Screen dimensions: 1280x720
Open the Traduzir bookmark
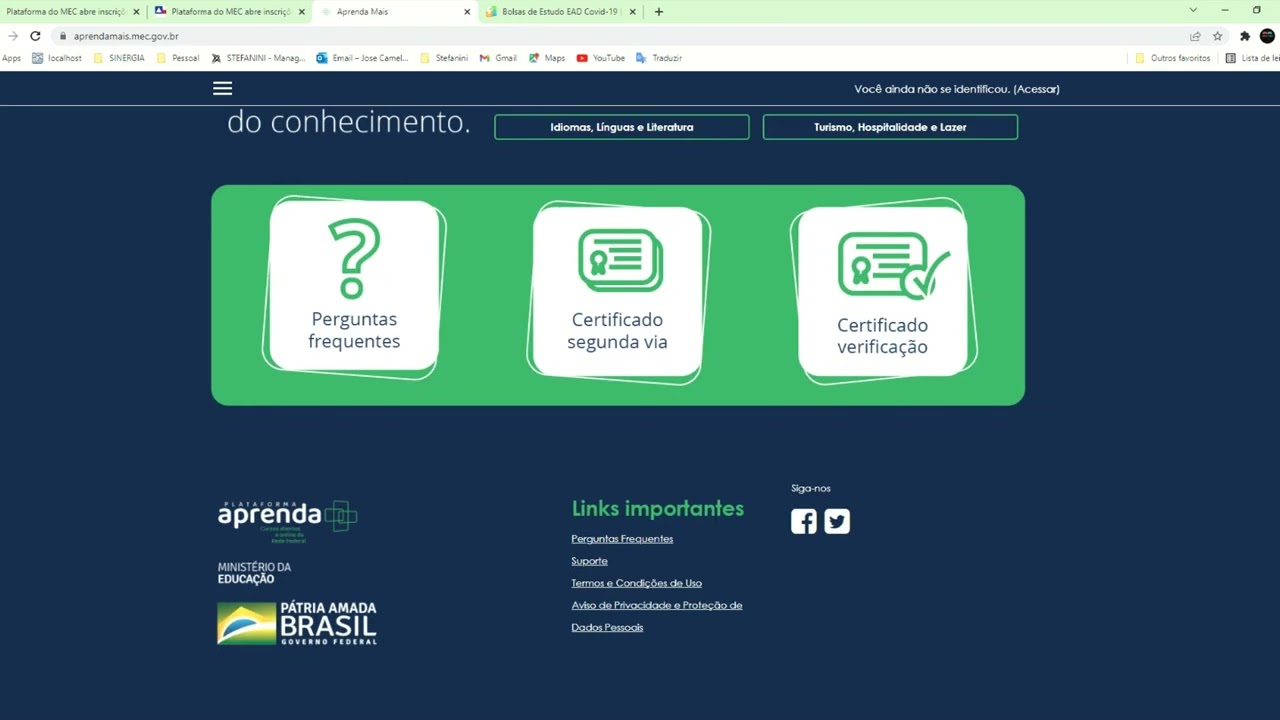659,58
